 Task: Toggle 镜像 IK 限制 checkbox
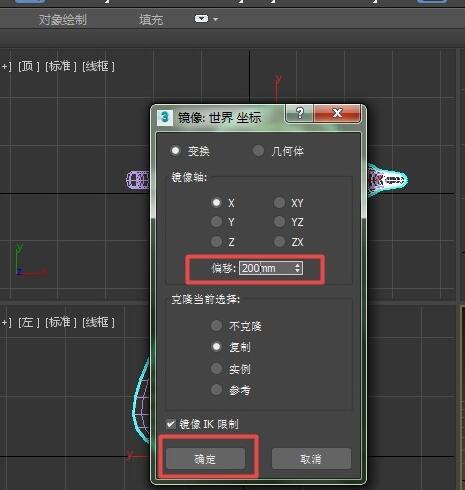click(171, 424)
